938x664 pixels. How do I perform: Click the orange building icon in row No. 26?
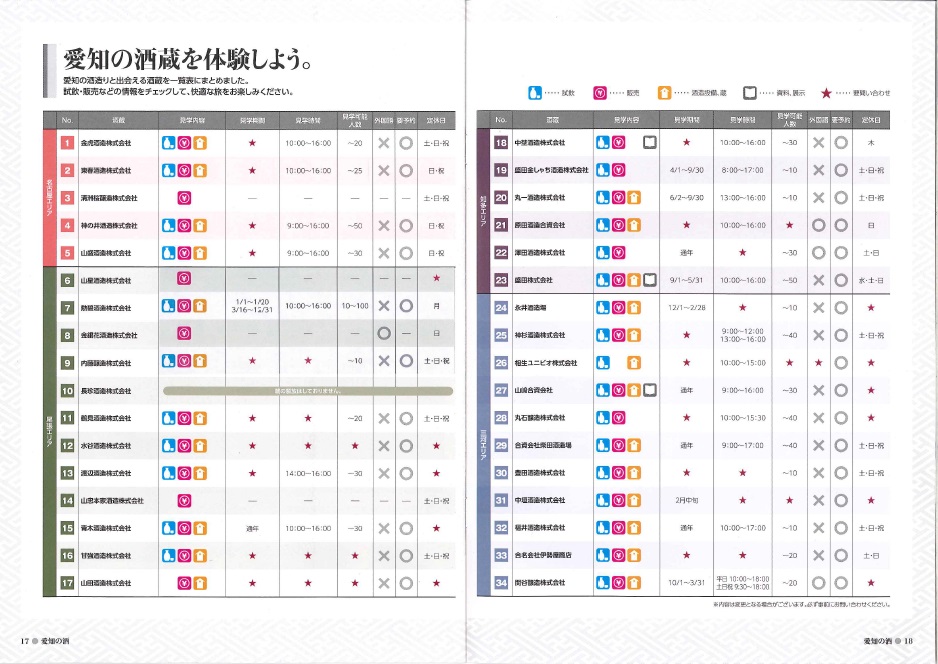tap(634, 363)
